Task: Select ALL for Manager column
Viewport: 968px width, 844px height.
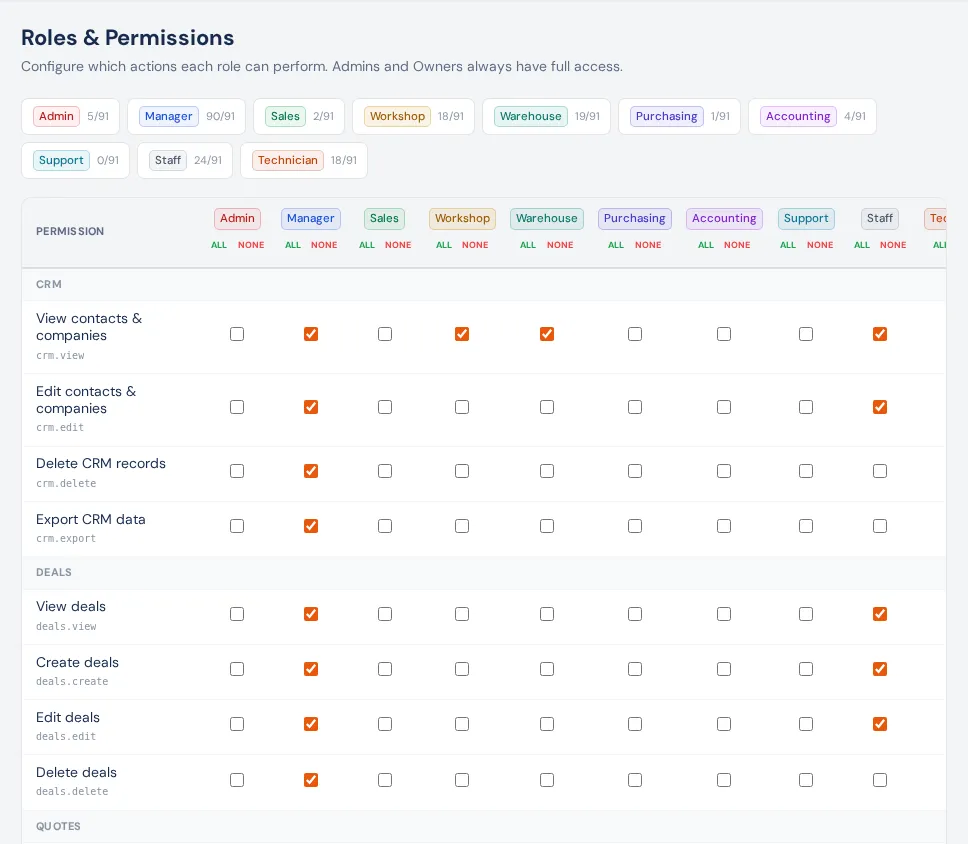Action: (293, 245)
